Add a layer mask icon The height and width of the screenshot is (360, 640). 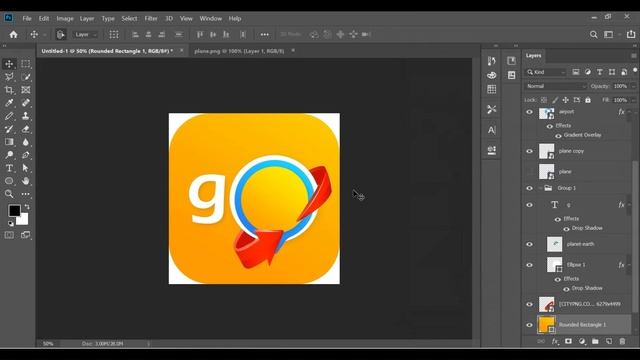pos(568,341)
